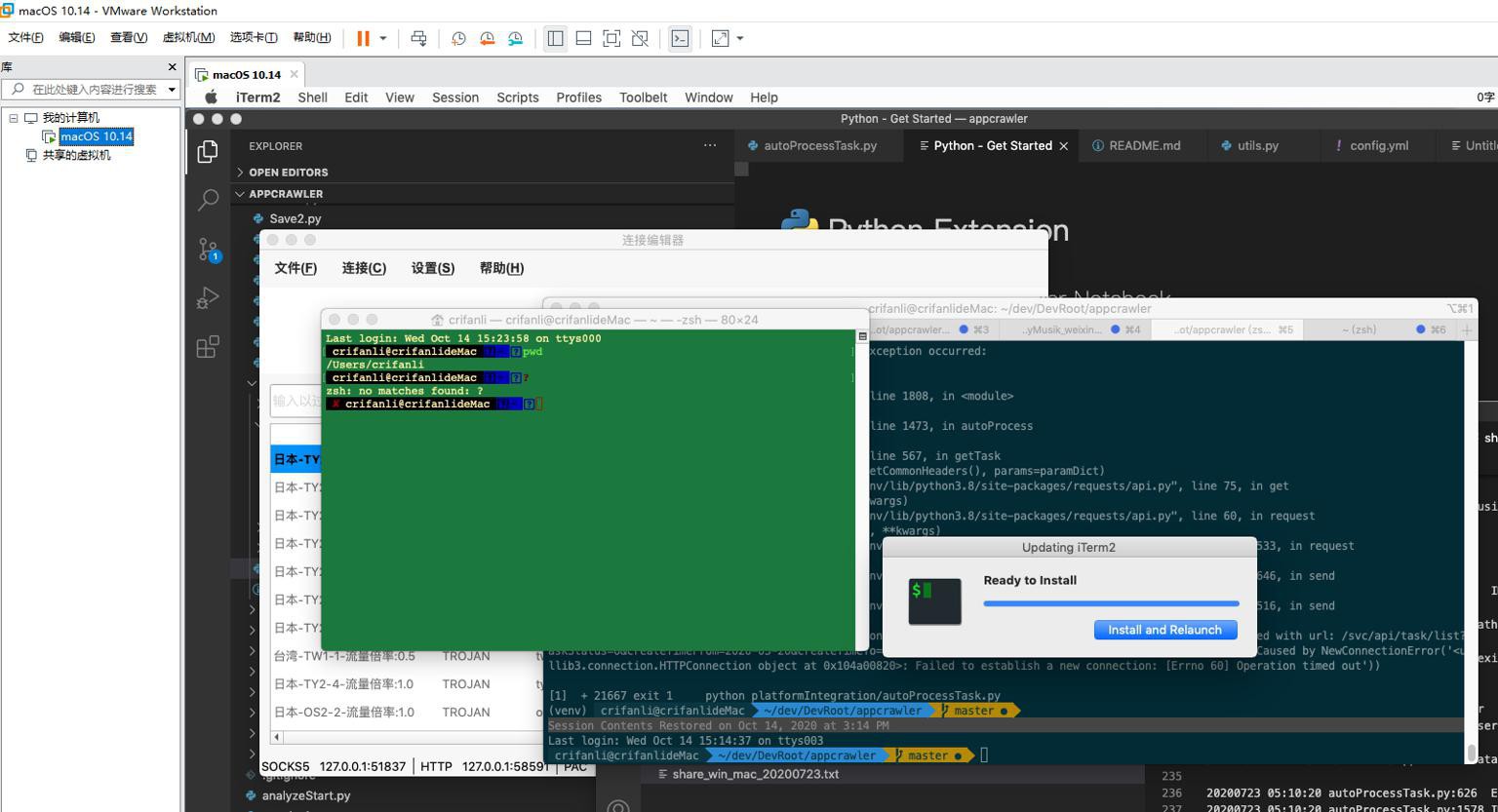Screen dimensions: 1498x812
Task: Take a snapshot of this virtual machine
Action: [458, 38]
